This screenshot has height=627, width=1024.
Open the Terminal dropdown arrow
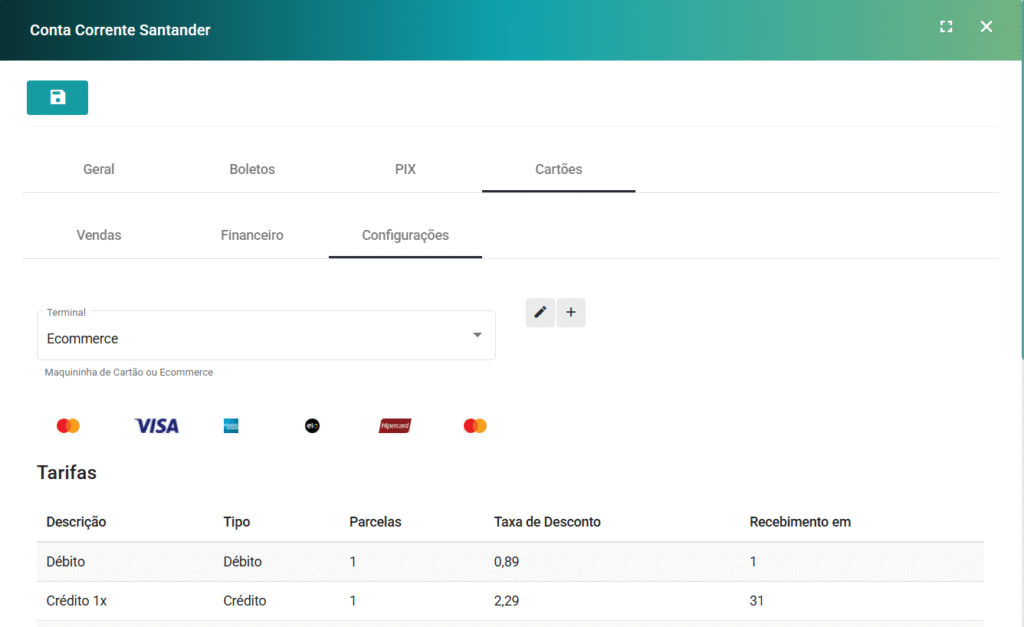click(x=477, y=335)
